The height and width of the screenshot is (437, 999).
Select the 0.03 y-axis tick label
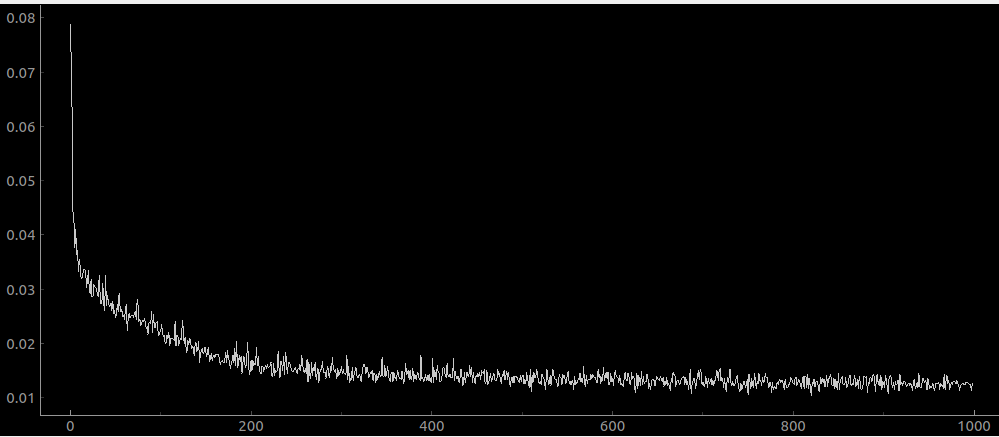tap(20, 290)
